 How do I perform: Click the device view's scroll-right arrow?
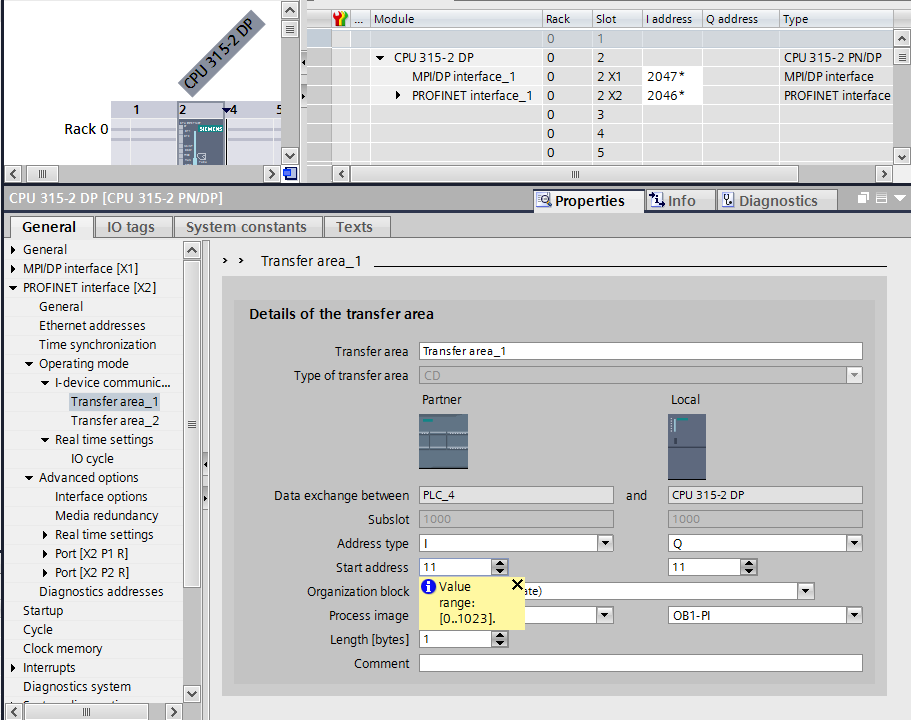pos(271,174)
